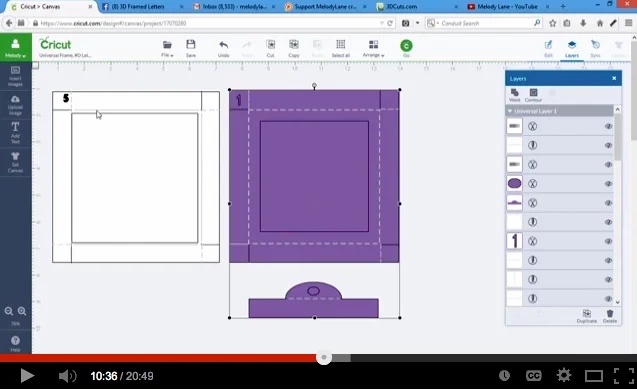
Task: Open the browser search engine dropdown
Action: pos(433,23)
